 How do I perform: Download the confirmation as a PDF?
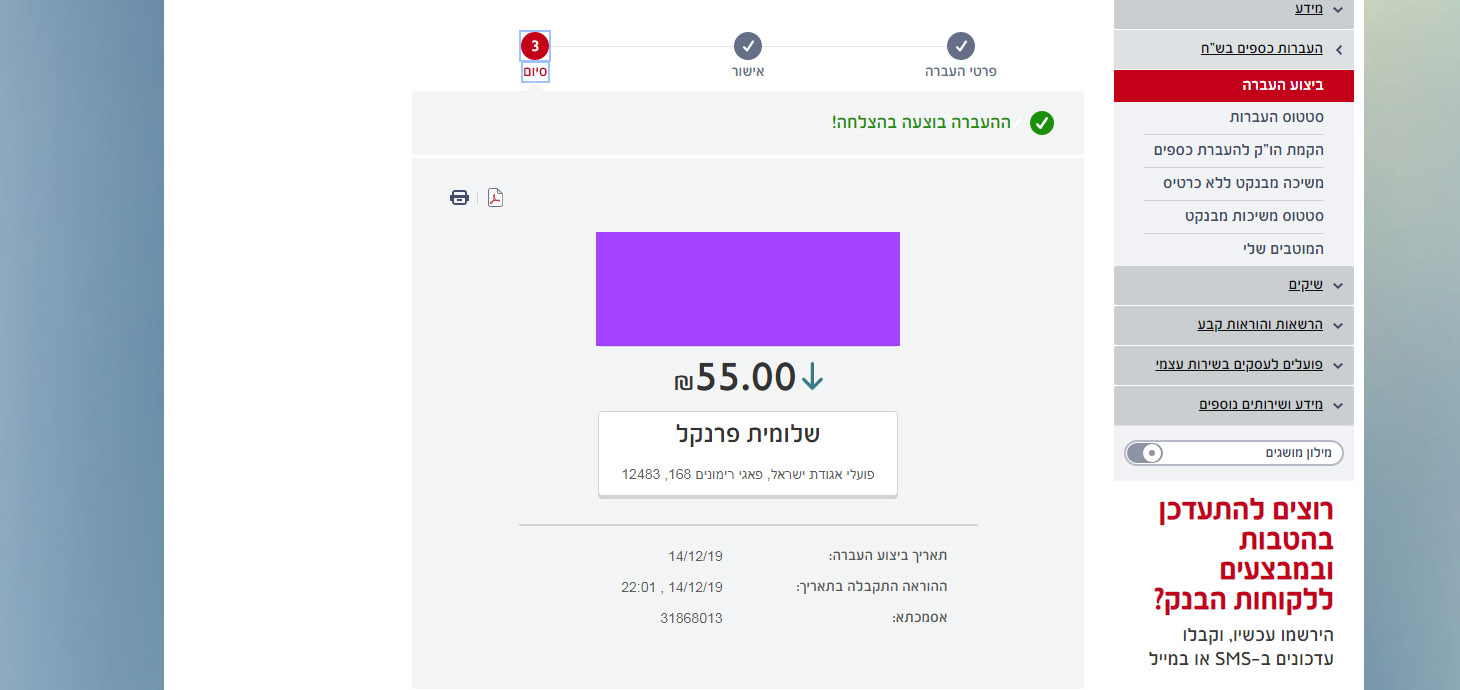tap(494, 197)
